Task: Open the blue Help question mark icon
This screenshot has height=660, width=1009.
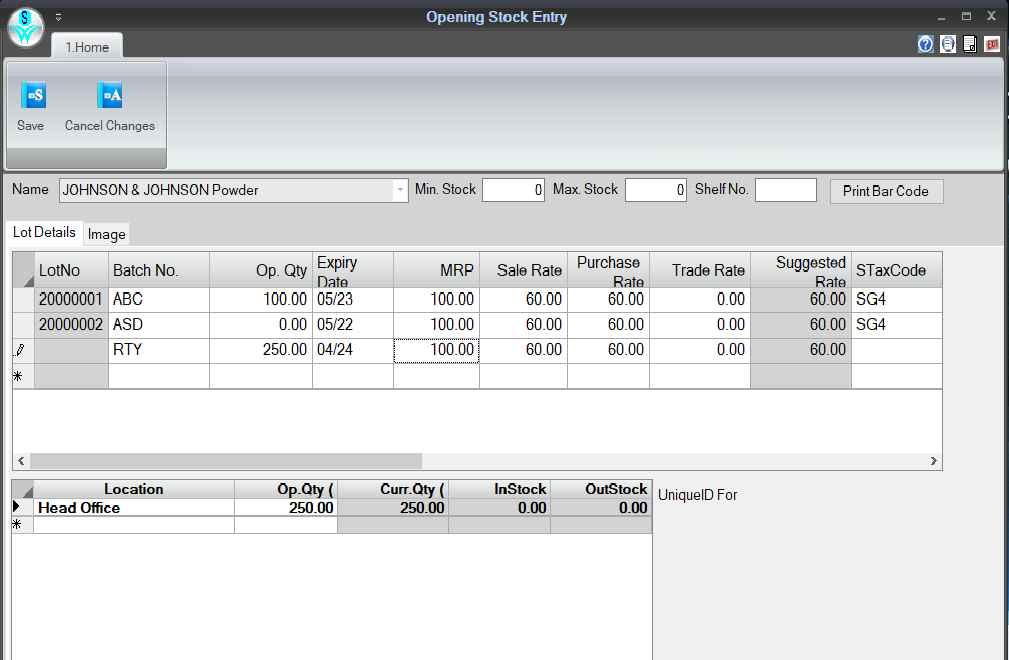Action: click(x=925, y=44)
